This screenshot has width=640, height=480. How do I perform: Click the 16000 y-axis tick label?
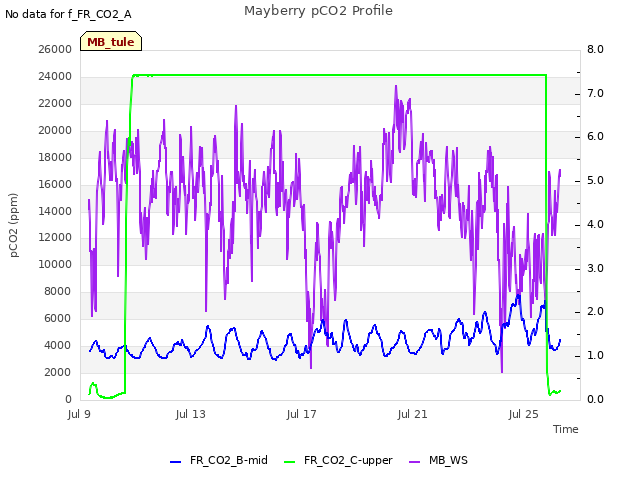pos(55,184)
